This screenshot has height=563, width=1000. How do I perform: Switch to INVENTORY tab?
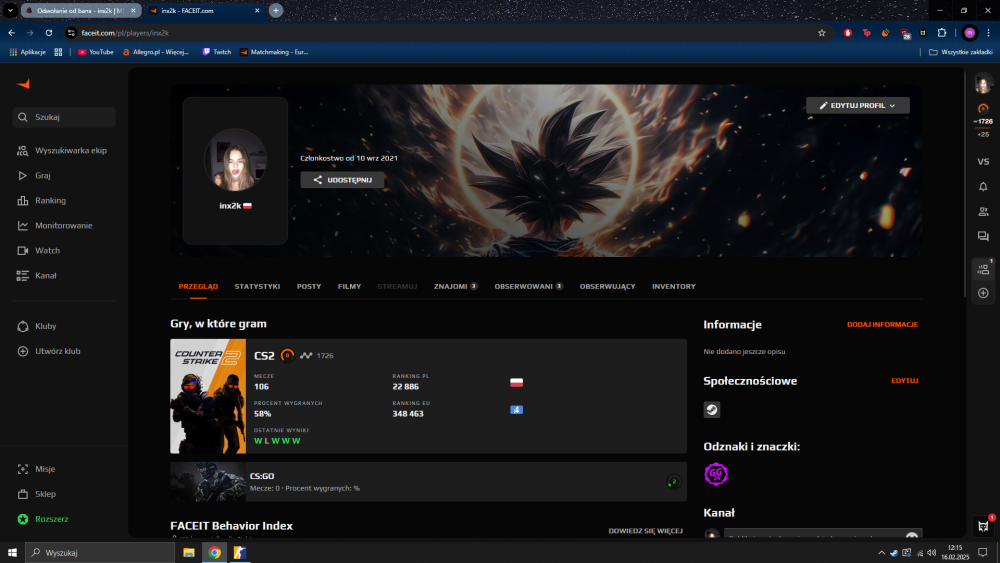click(x=673, y=286)
